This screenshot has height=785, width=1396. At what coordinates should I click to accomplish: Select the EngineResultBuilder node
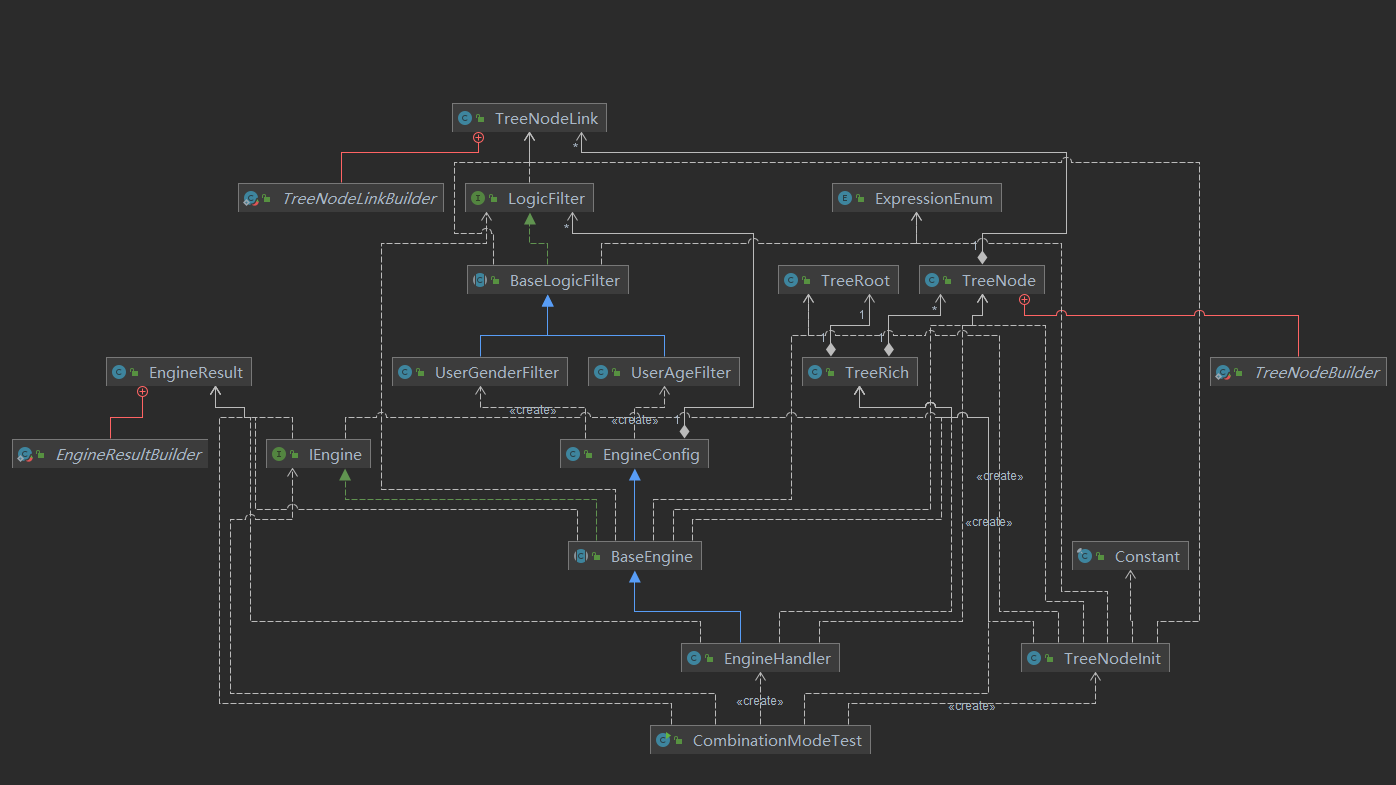point(111,454)
